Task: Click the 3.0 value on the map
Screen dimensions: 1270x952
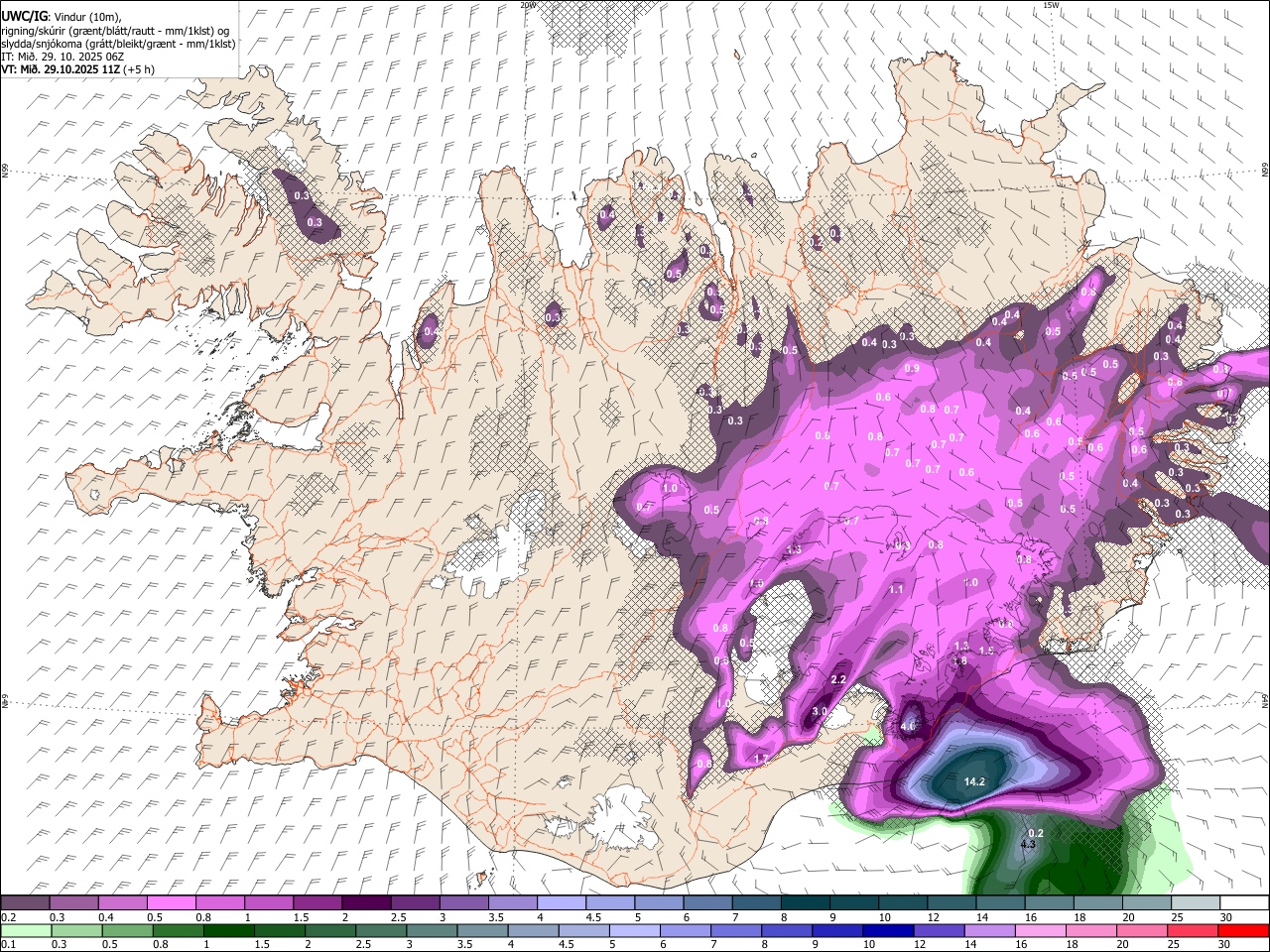Action: pyautogui.click(x=820, y=712)
